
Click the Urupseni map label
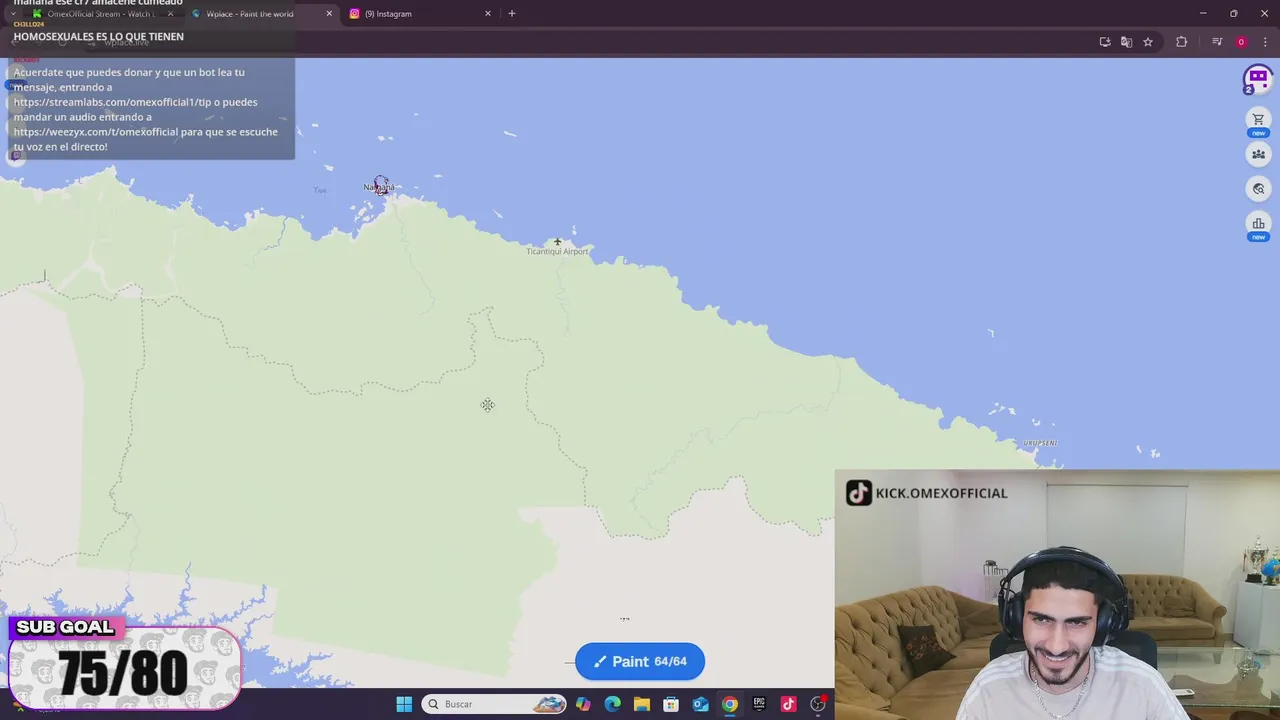point(1040,443)
